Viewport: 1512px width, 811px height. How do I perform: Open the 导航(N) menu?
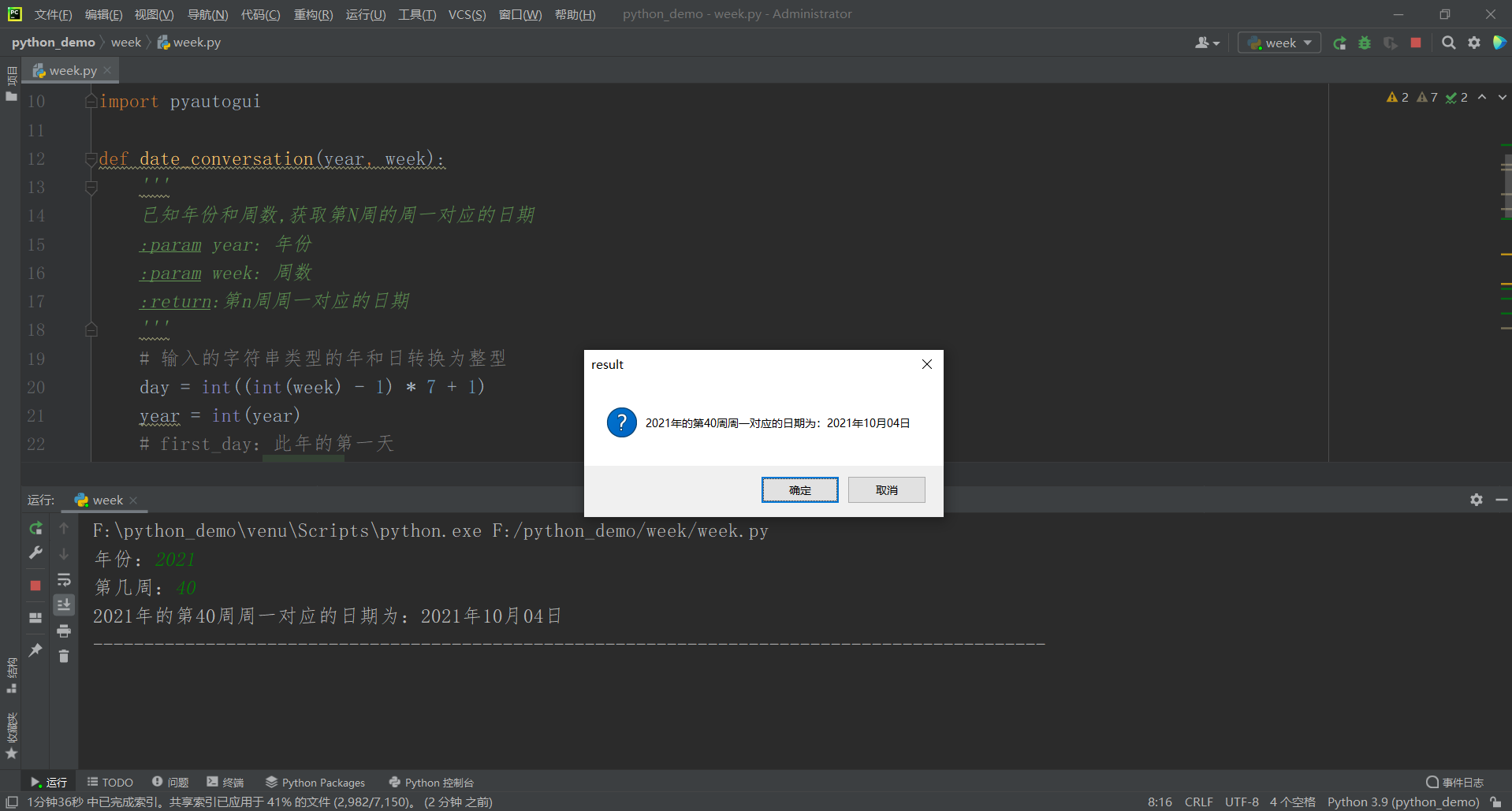(x=207, y=14)
